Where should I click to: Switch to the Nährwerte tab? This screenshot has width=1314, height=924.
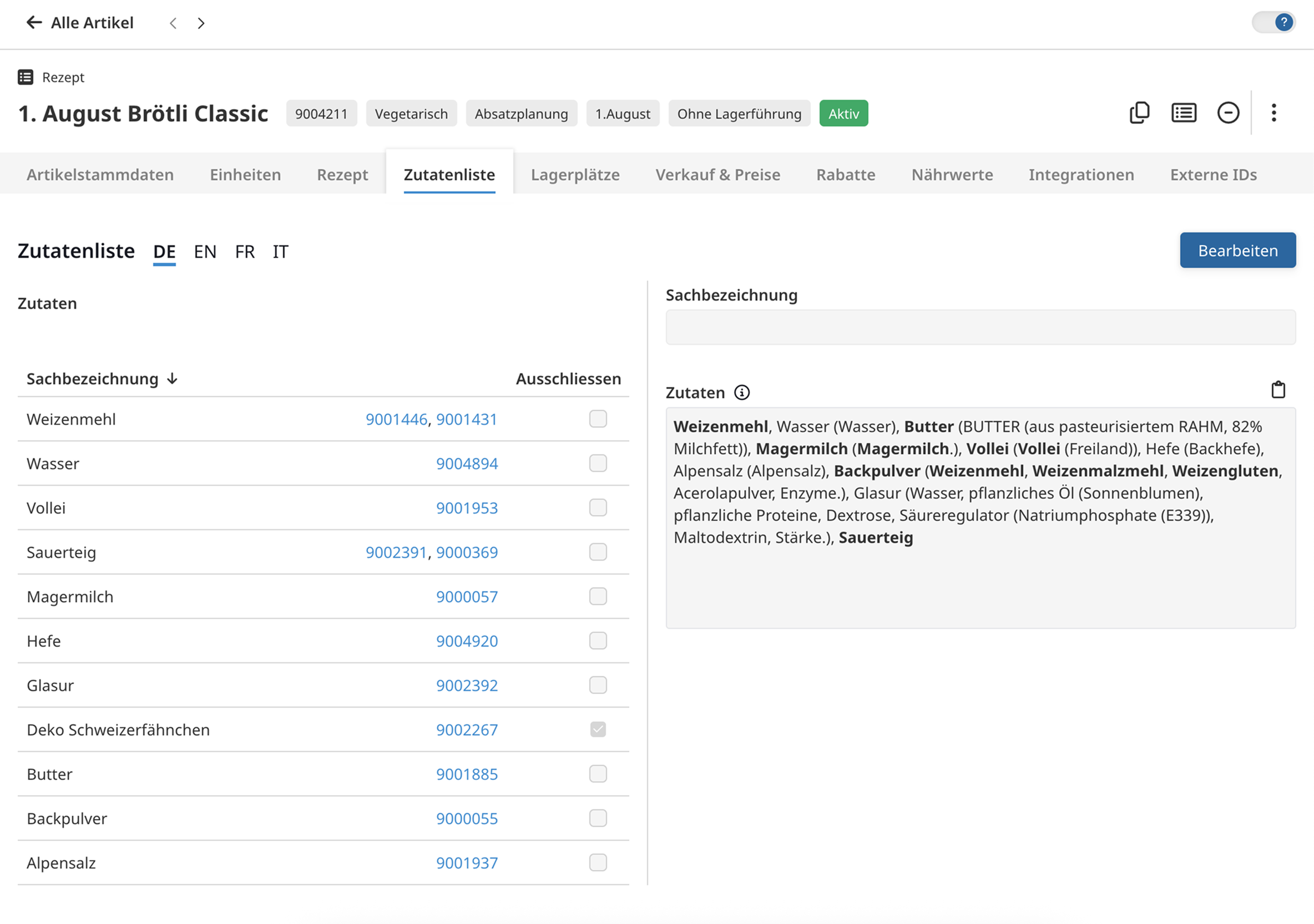coord(952,175)
